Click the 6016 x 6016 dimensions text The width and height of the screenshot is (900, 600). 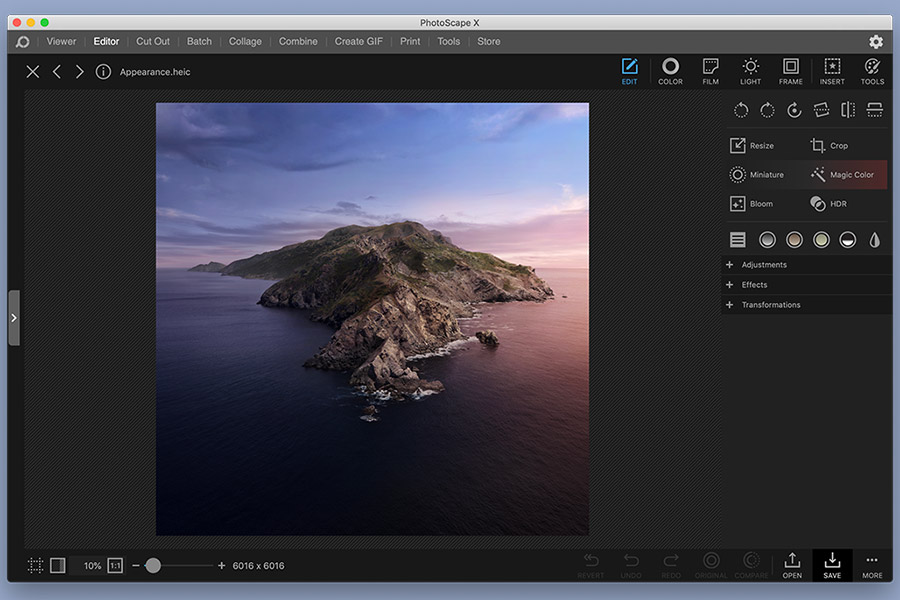pos(258,566)
